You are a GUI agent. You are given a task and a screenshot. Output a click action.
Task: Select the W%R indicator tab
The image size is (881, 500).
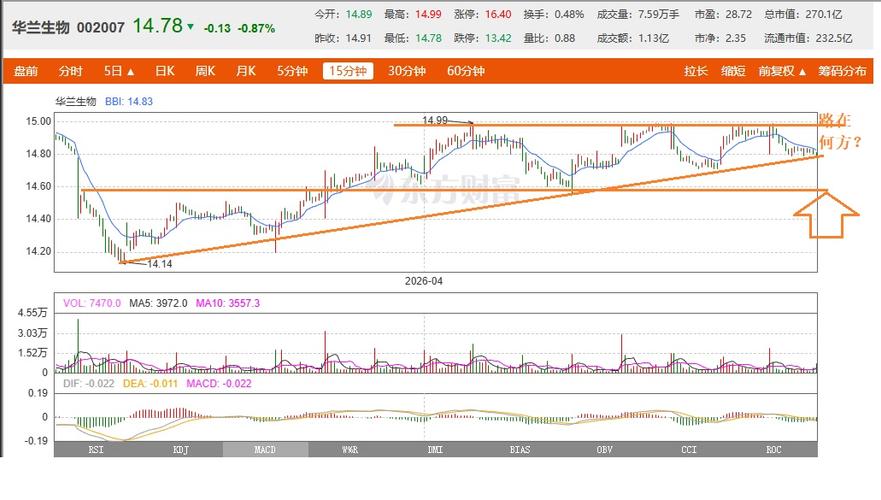(x=350, y=449)
